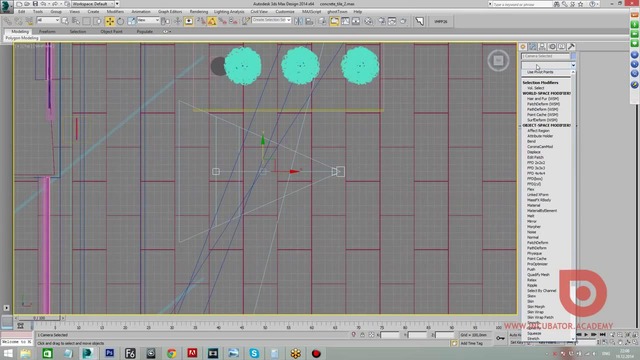640x360 pixels.
Task: Click the Rendered Frame Window icon
Action: (x=392, y=21)
